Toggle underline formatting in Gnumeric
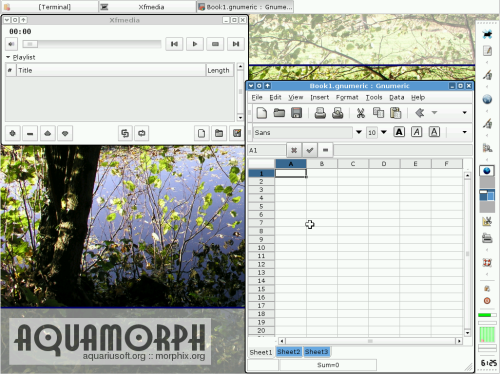 (x=434, y=132)
